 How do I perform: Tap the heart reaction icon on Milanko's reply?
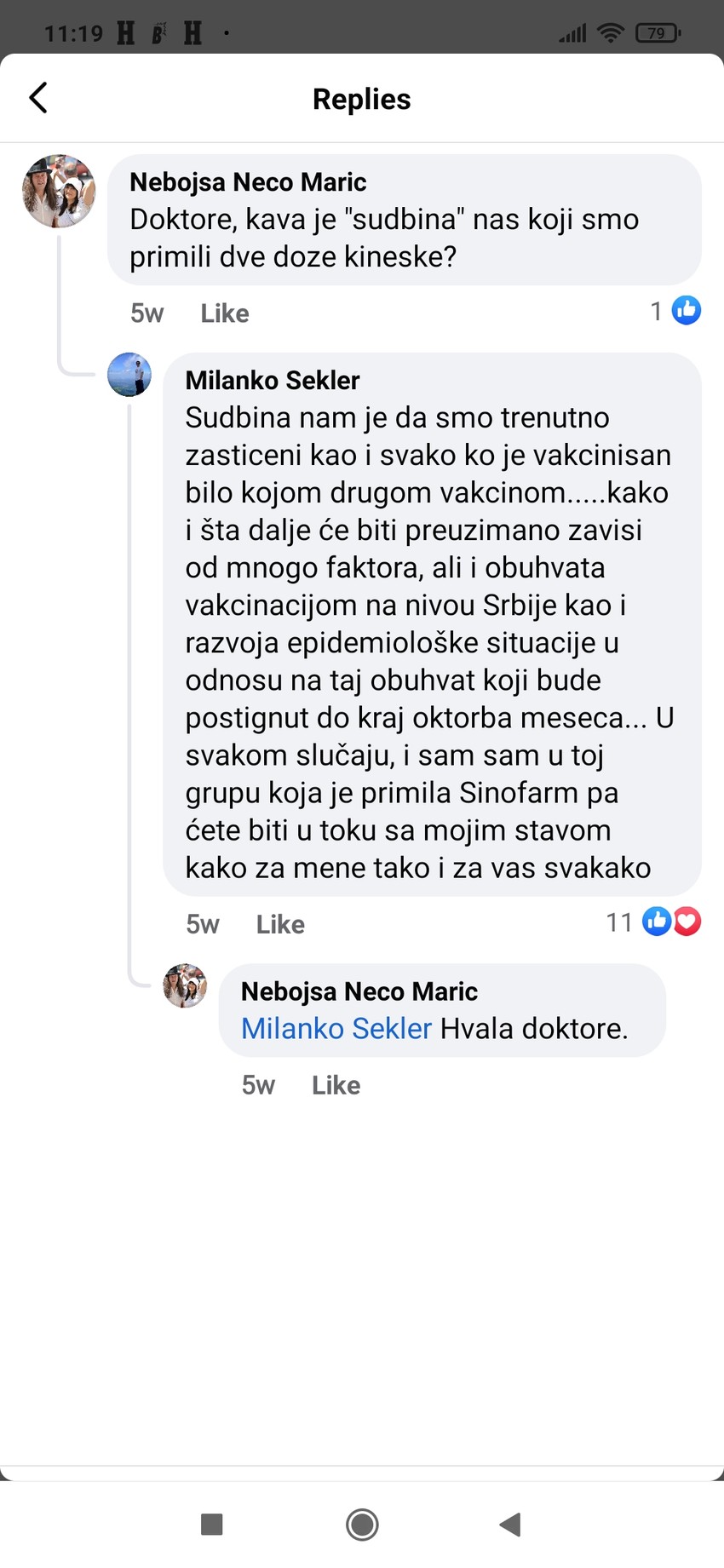coord(687,922)
